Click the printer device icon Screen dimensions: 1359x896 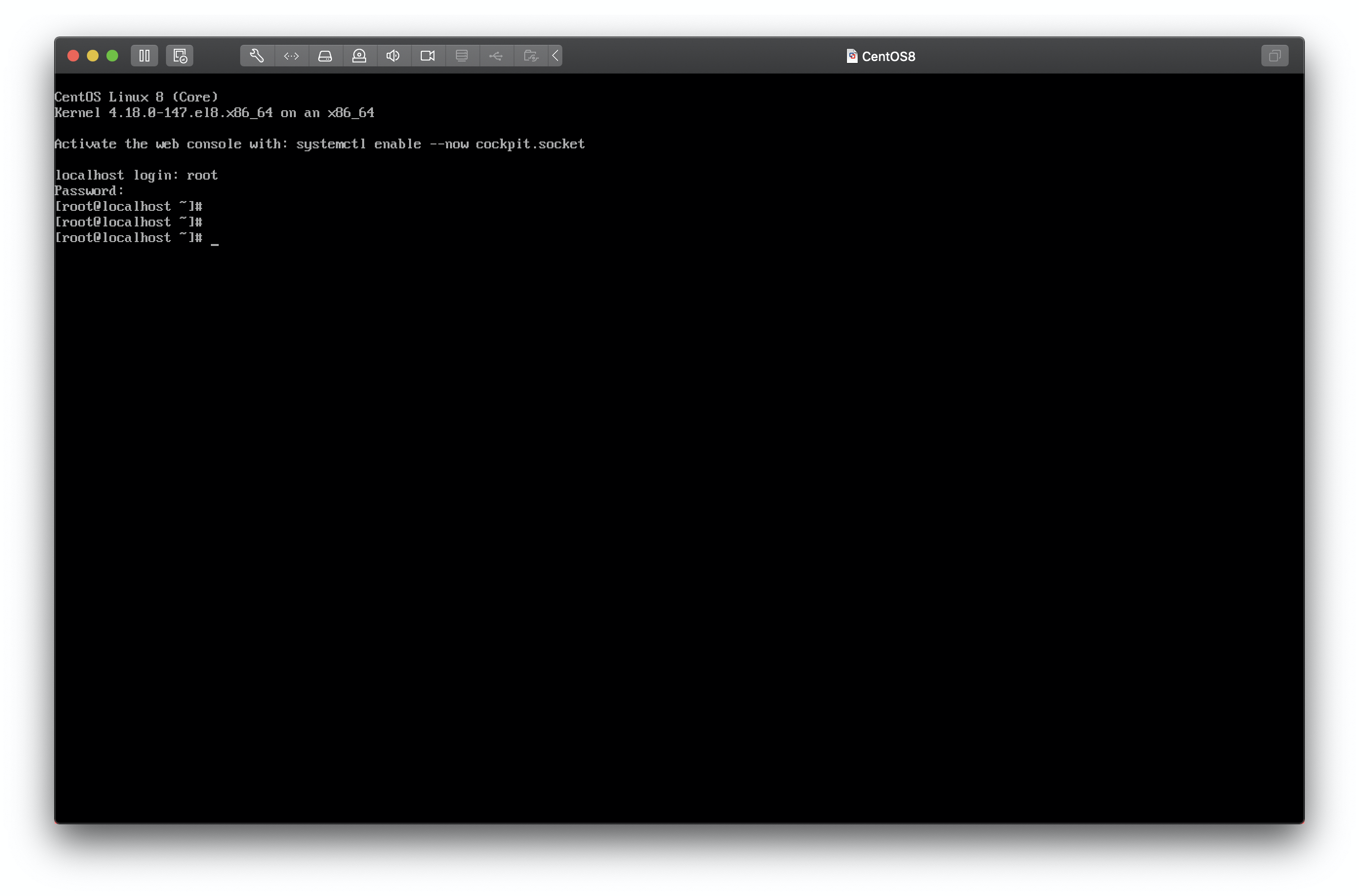(x=462, y=56)
